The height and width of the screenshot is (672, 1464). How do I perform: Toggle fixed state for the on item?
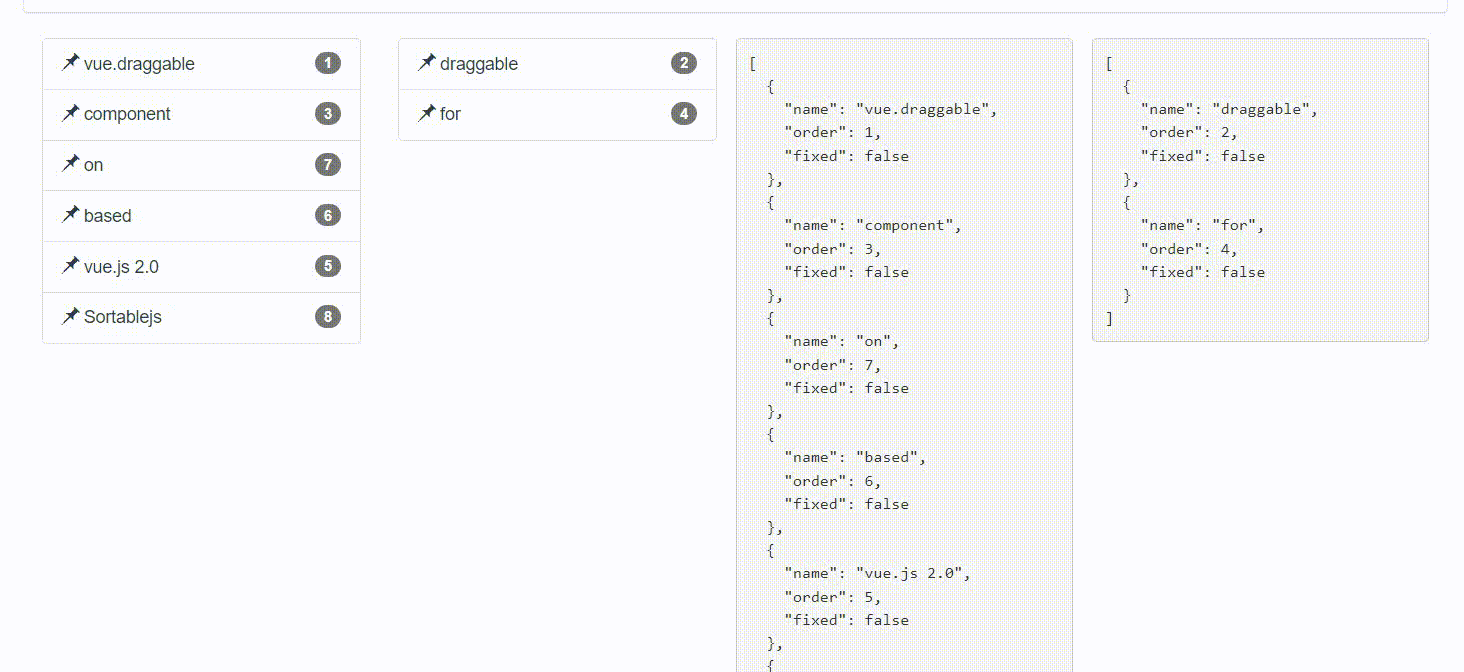pos(69,164)
